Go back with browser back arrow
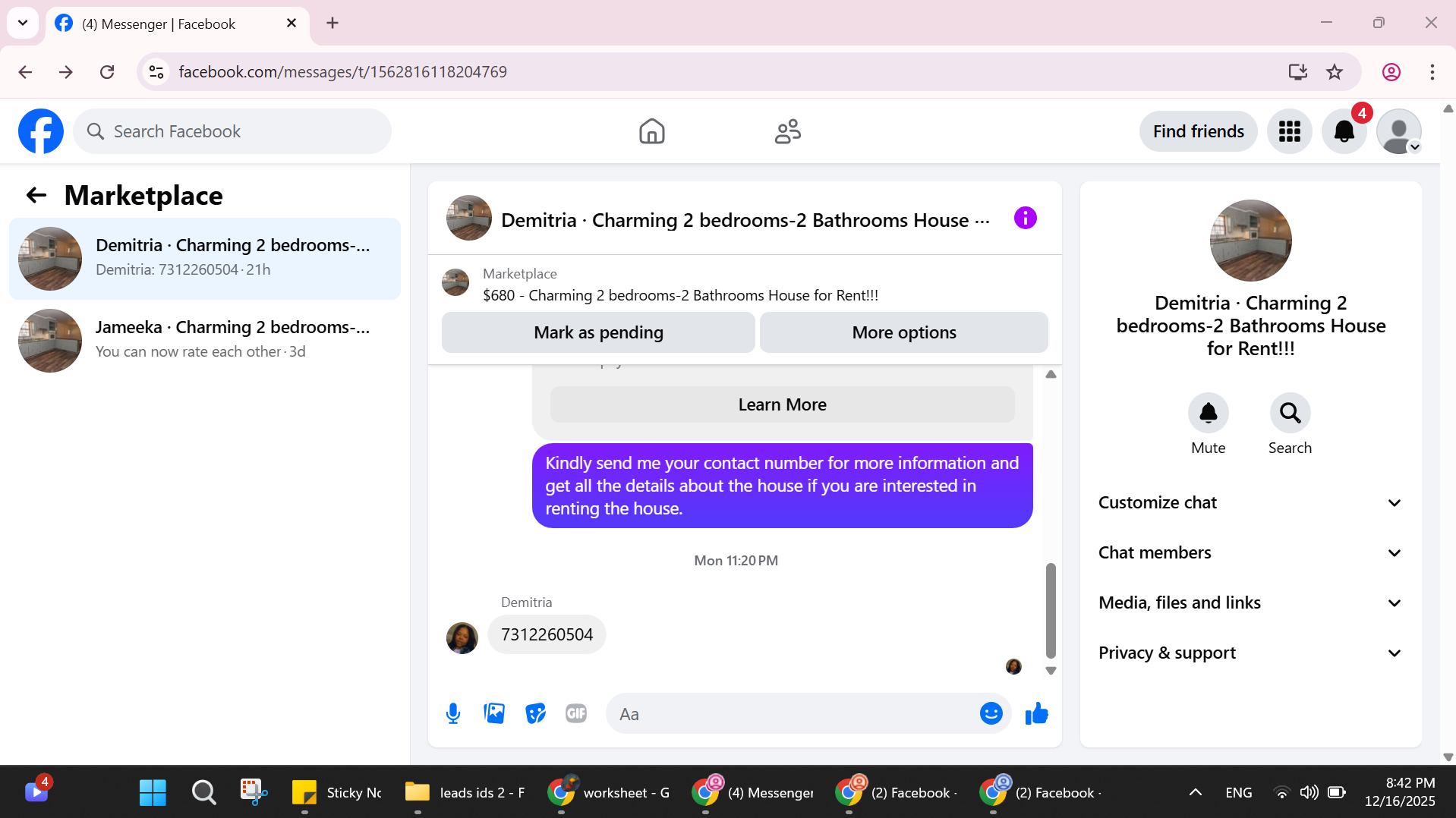 [25, 72]
